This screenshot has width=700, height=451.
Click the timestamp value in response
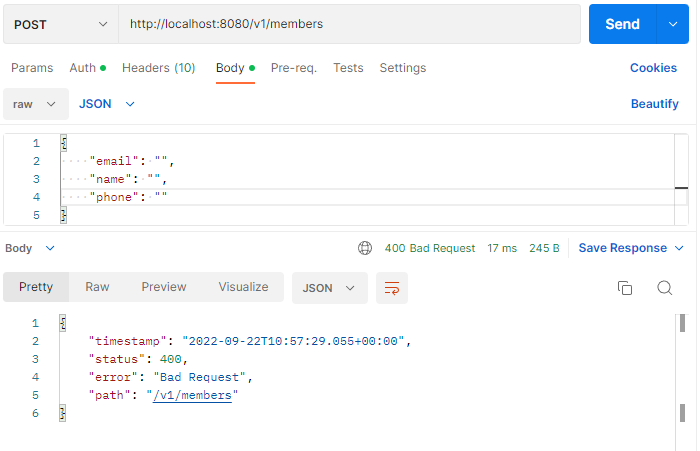pyautogui.click(x=293, y=341)
